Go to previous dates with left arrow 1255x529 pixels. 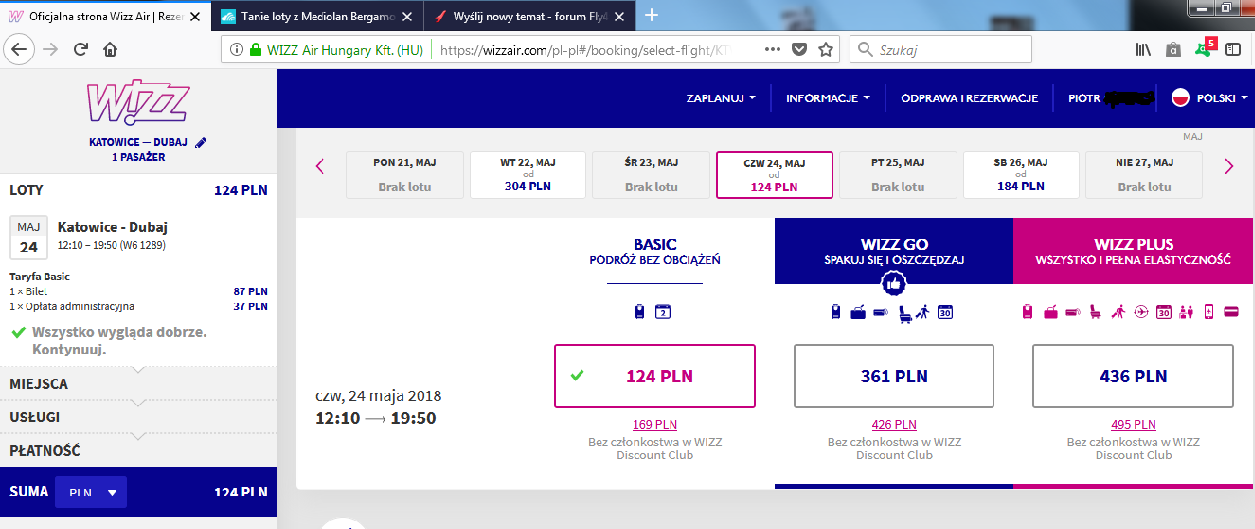click(x=320, y=167)
